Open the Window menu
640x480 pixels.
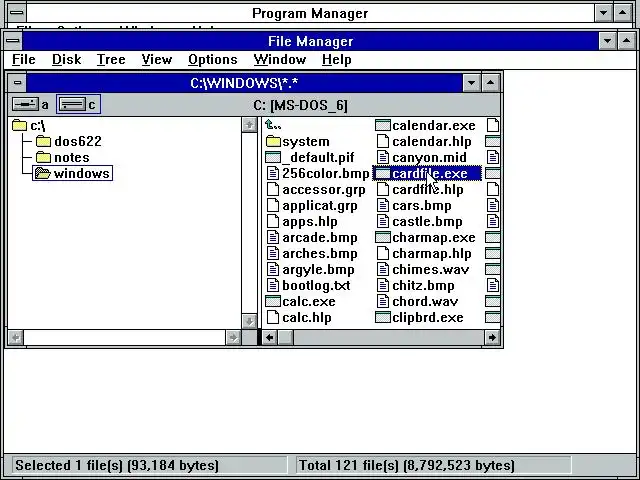click(279, 60)
